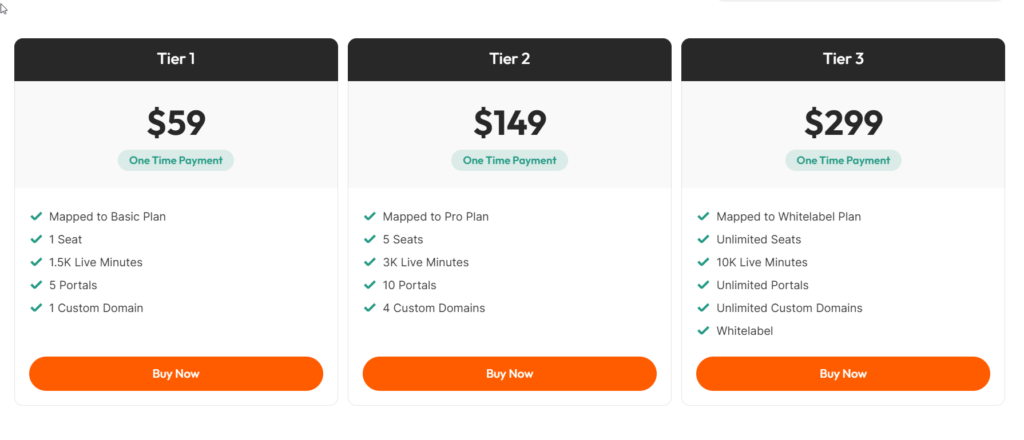
Task: Click checkmark beside Mapped to Pro Plan
Action: (370, 216)
